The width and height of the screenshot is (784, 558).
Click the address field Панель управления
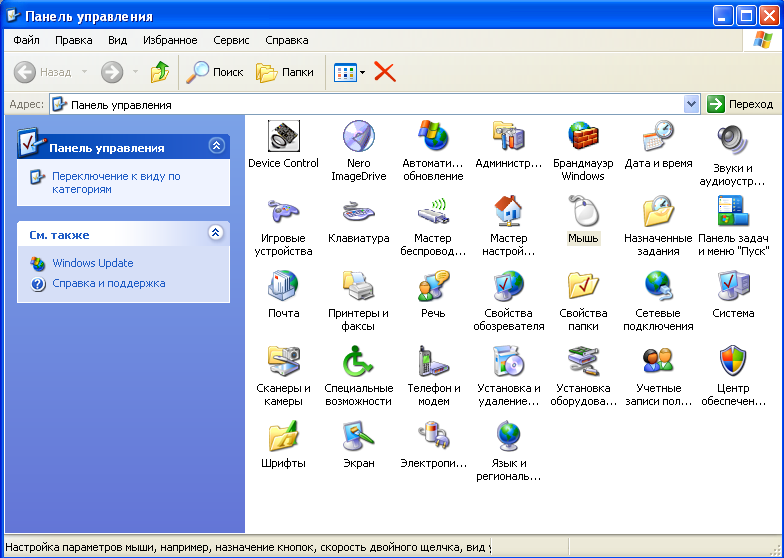(x=366, y=104)
